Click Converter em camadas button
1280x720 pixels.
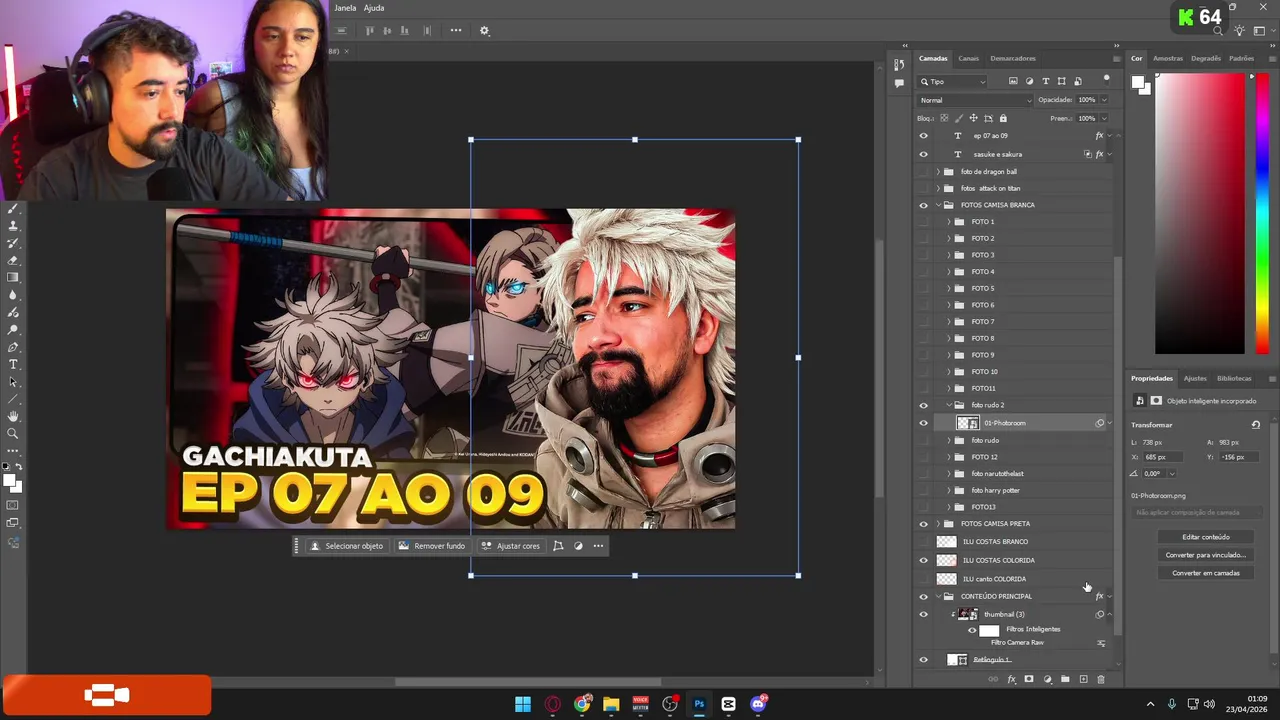1206,573
